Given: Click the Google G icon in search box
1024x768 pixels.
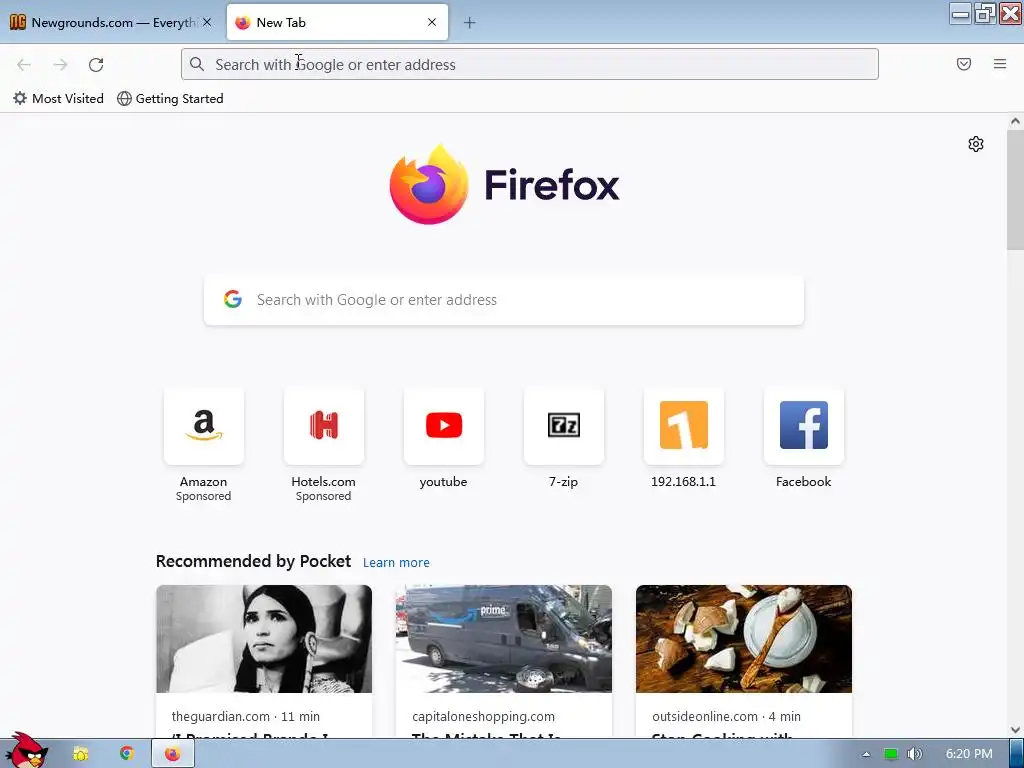Looking at the screenshot, I should pos(232,299).
